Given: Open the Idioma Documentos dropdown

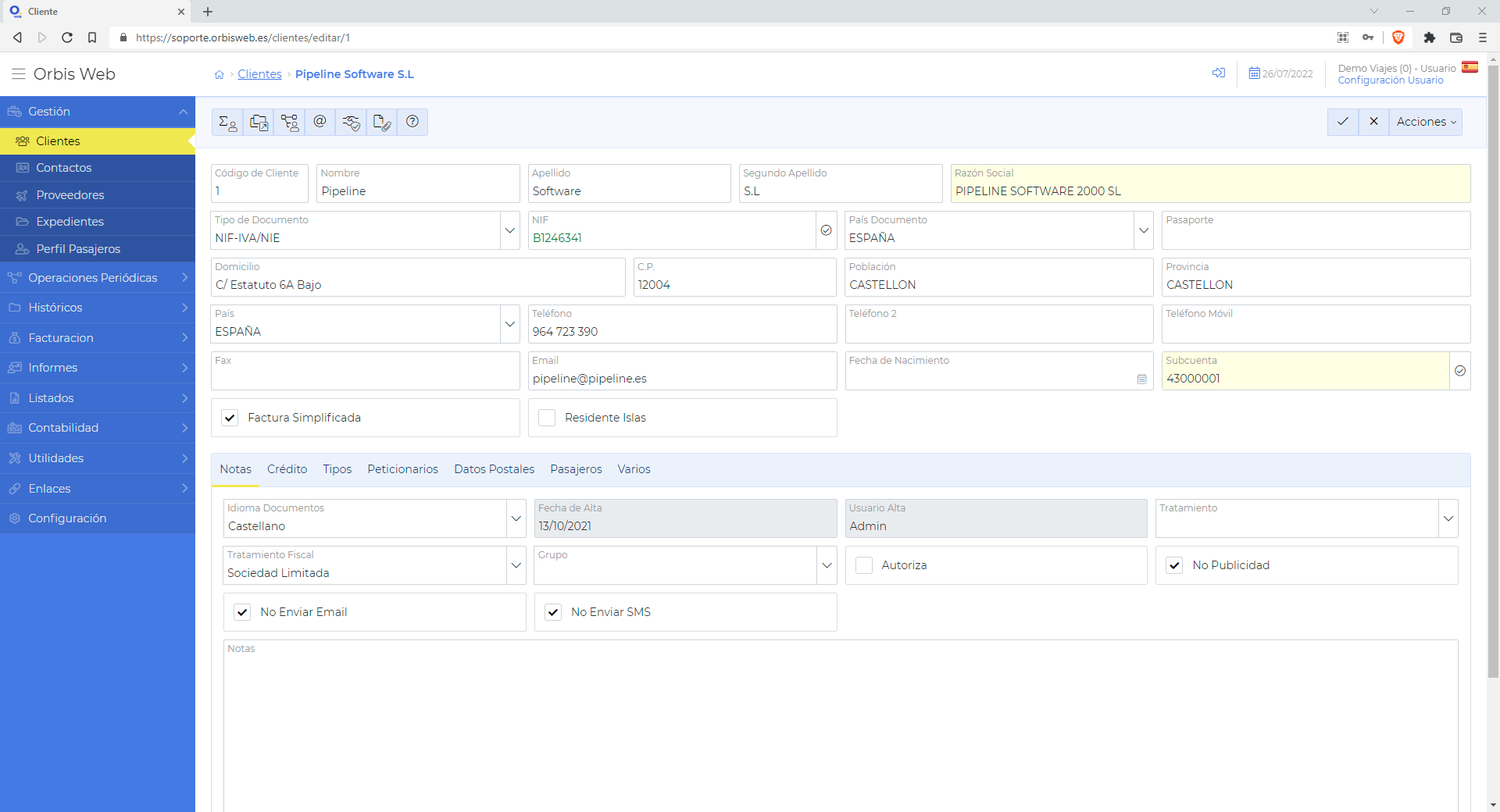Looking at the screenshot, I should (x=516, y=518).
